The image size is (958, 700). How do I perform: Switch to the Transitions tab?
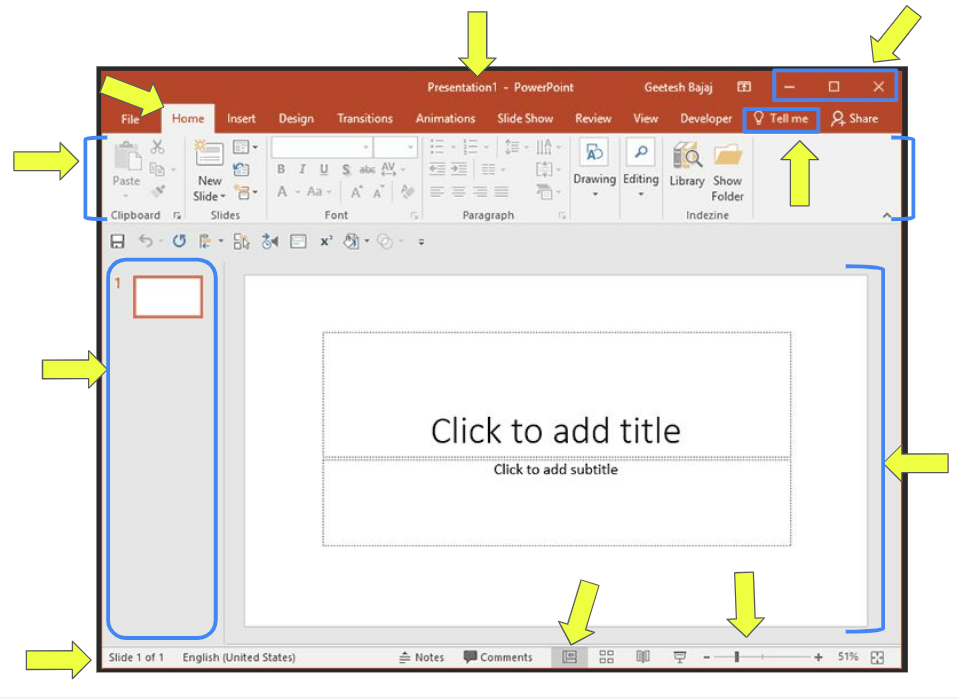pyautogui.click(x=365, y=118)
